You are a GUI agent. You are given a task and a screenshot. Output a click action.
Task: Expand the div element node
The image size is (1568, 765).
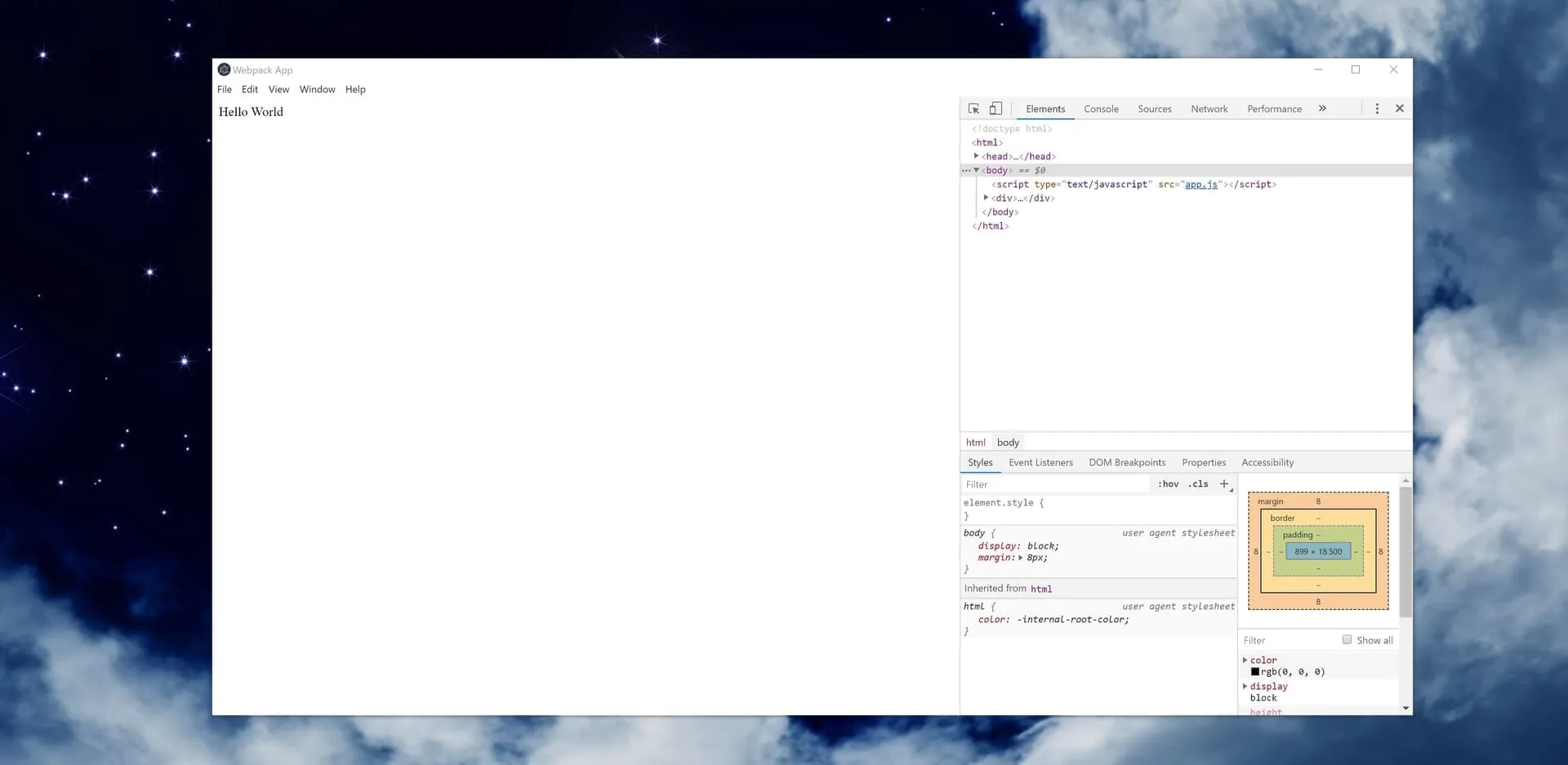[x=986, y=198]
